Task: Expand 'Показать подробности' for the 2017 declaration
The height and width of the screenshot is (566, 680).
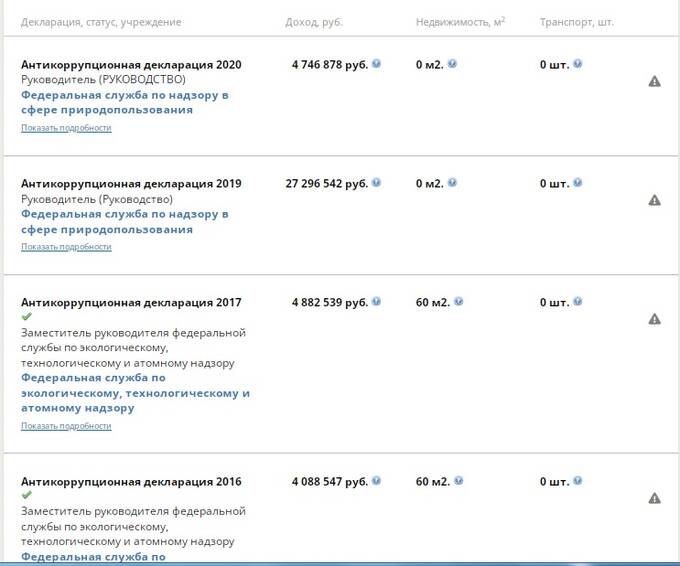Action: pos(66,426)
